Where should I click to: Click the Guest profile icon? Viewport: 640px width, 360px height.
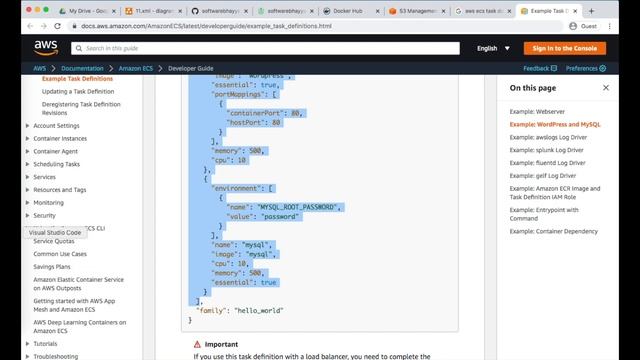tap(573, 26)
